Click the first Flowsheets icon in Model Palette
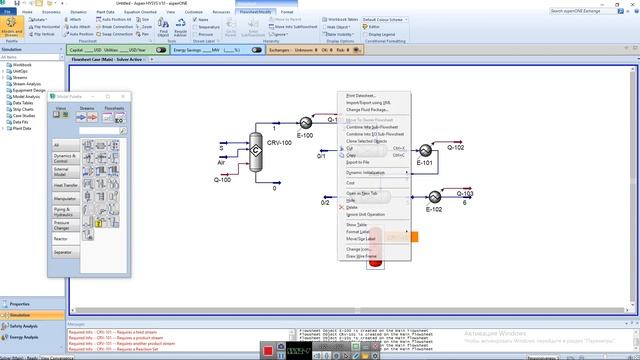Screen dimensions: 640x360 [x=107, y=118]
